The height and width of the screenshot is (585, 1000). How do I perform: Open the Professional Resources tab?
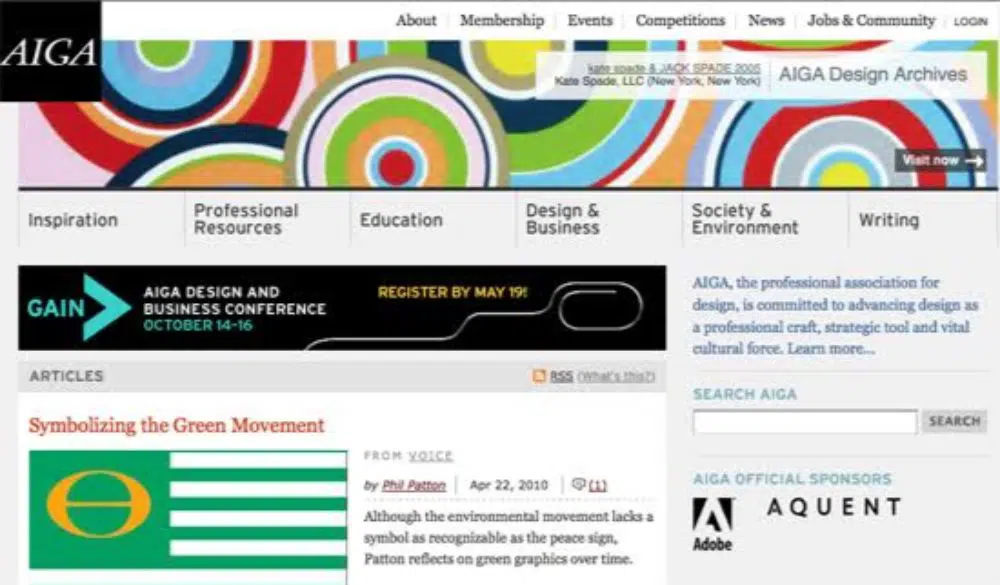click(x=246, y=219)
